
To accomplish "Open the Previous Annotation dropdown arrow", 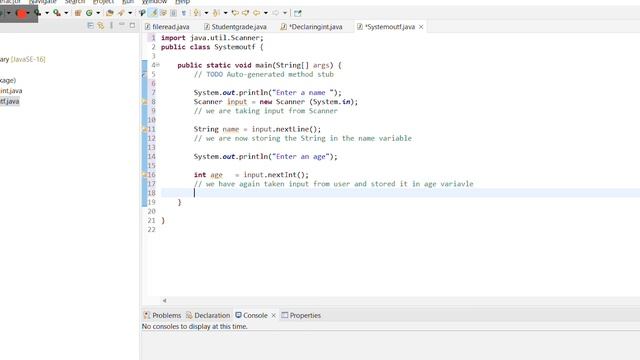I will (225, 13).
